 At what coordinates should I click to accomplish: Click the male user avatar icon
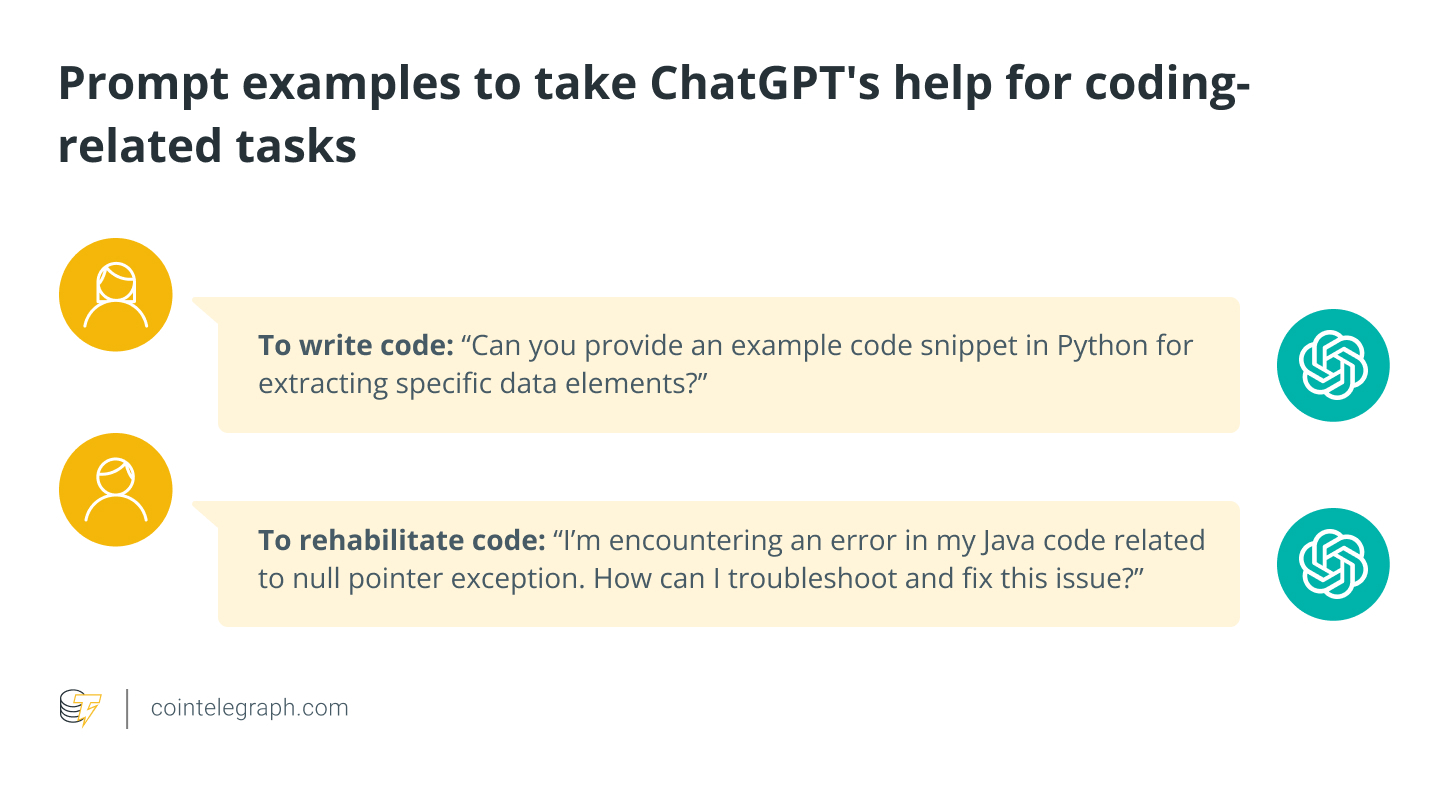(x=115, y=490)
